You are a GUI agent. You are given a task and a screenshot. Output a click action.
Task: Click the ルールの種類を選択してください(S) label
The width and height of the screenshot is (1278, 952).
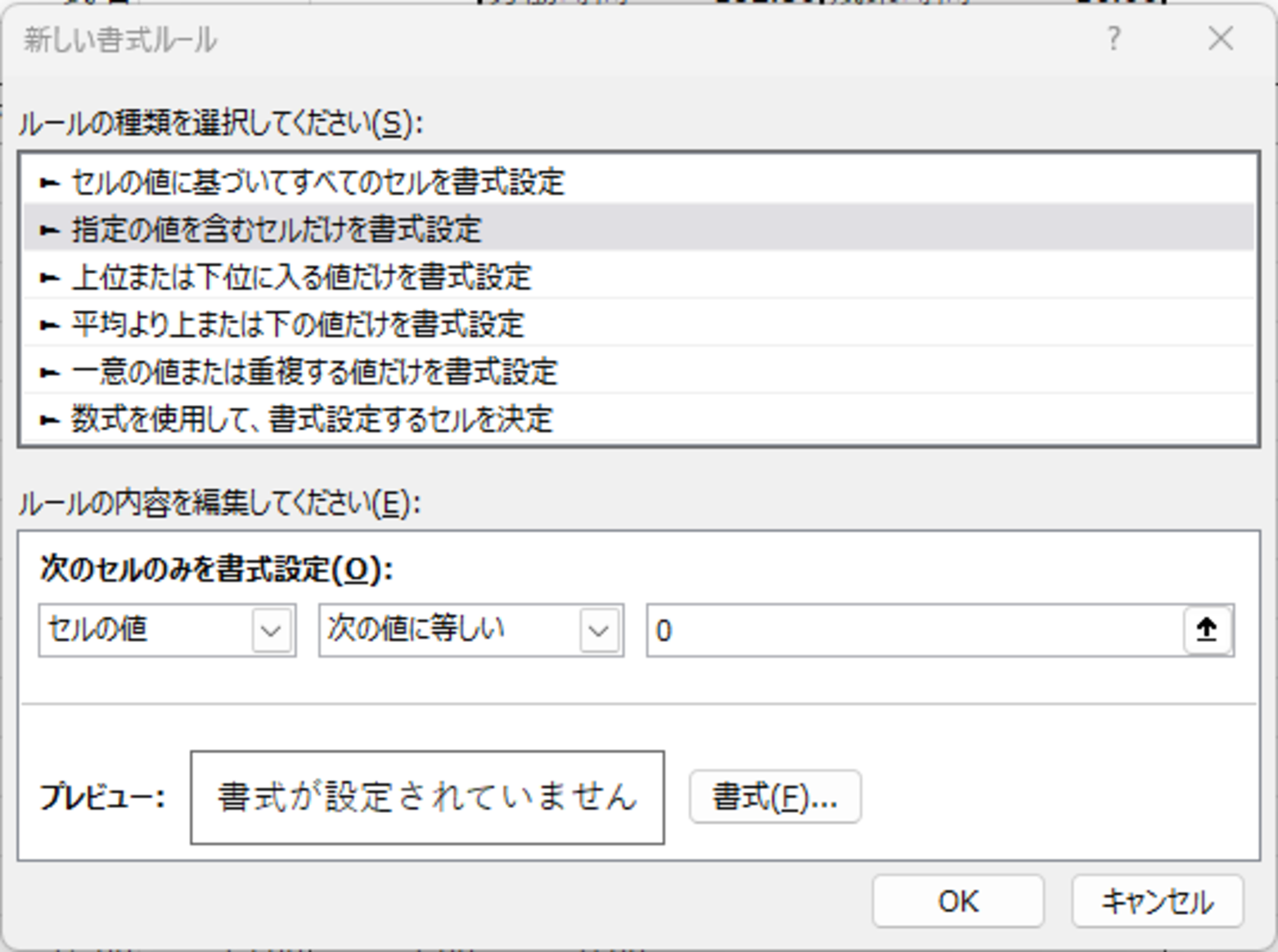point(220,123)
